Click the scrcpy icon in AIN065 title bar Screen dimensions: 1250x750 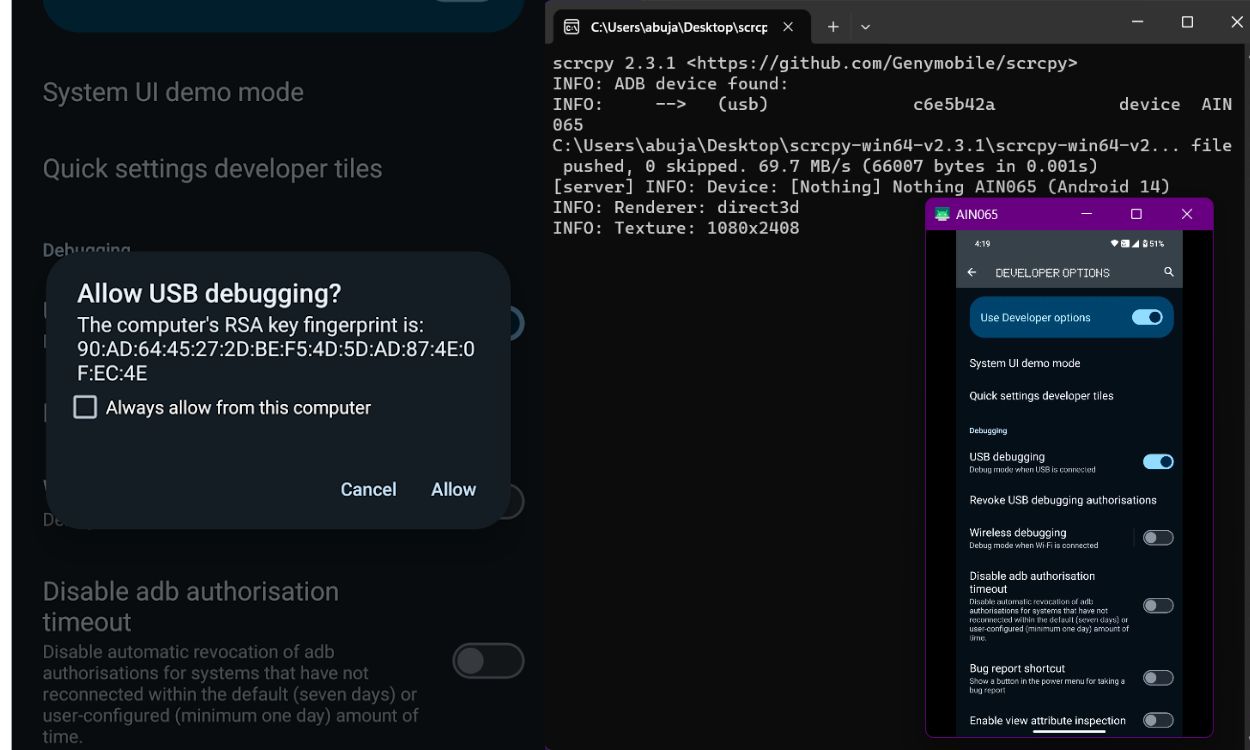click(941, 214)
